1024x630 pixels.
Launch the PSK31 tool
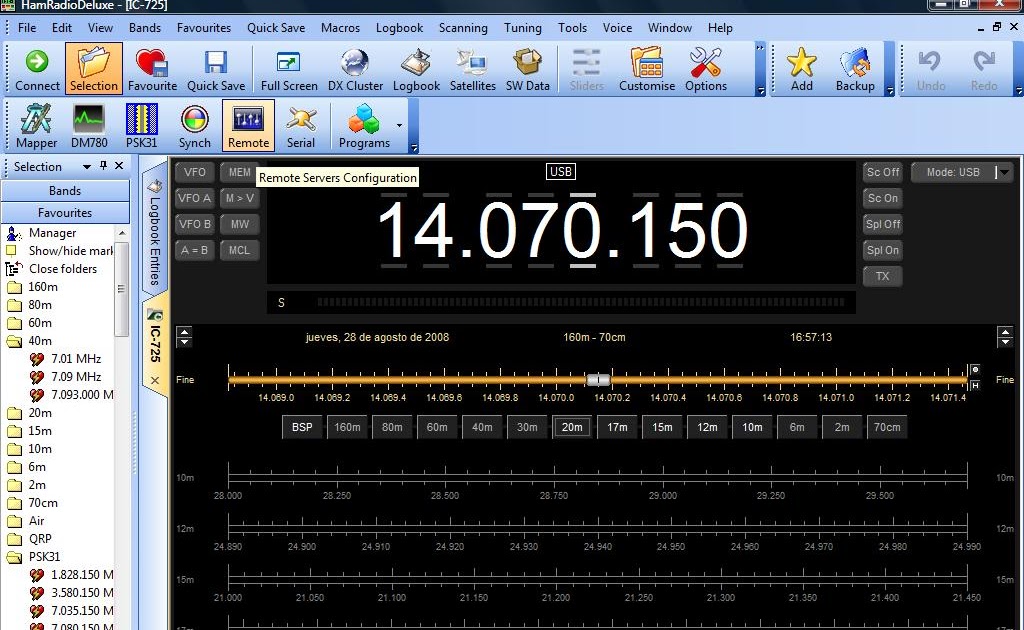[140, 125]
